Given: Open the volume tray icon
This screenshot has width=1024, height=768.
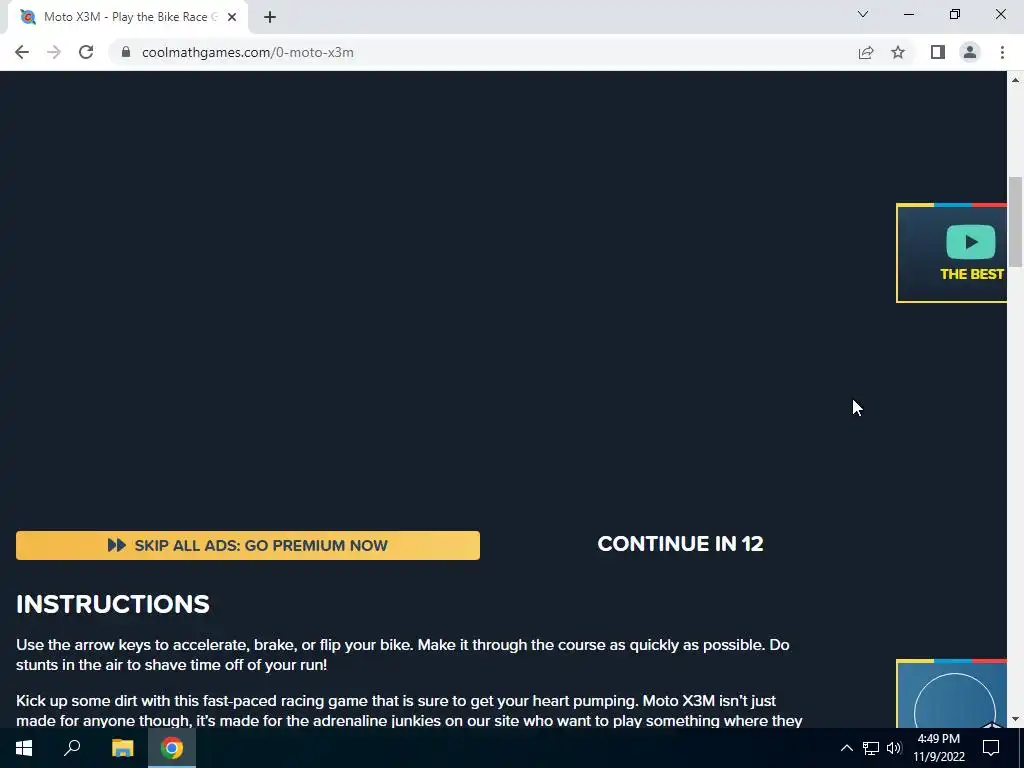Looking at the screenshot, I should tap(894, 748).
